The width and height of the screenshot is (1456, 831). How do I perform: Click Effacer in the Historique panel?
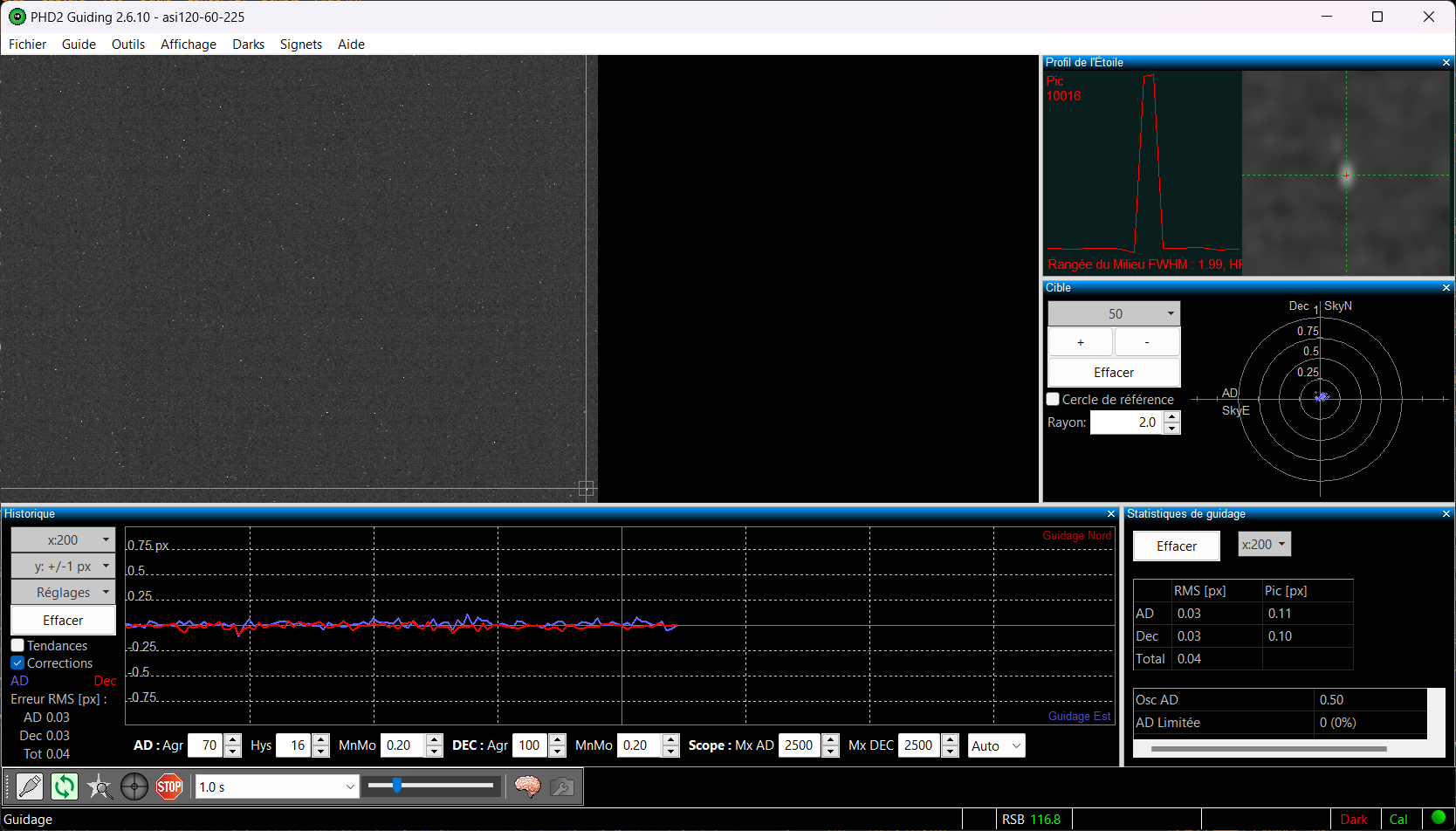(x=63, y=621)
